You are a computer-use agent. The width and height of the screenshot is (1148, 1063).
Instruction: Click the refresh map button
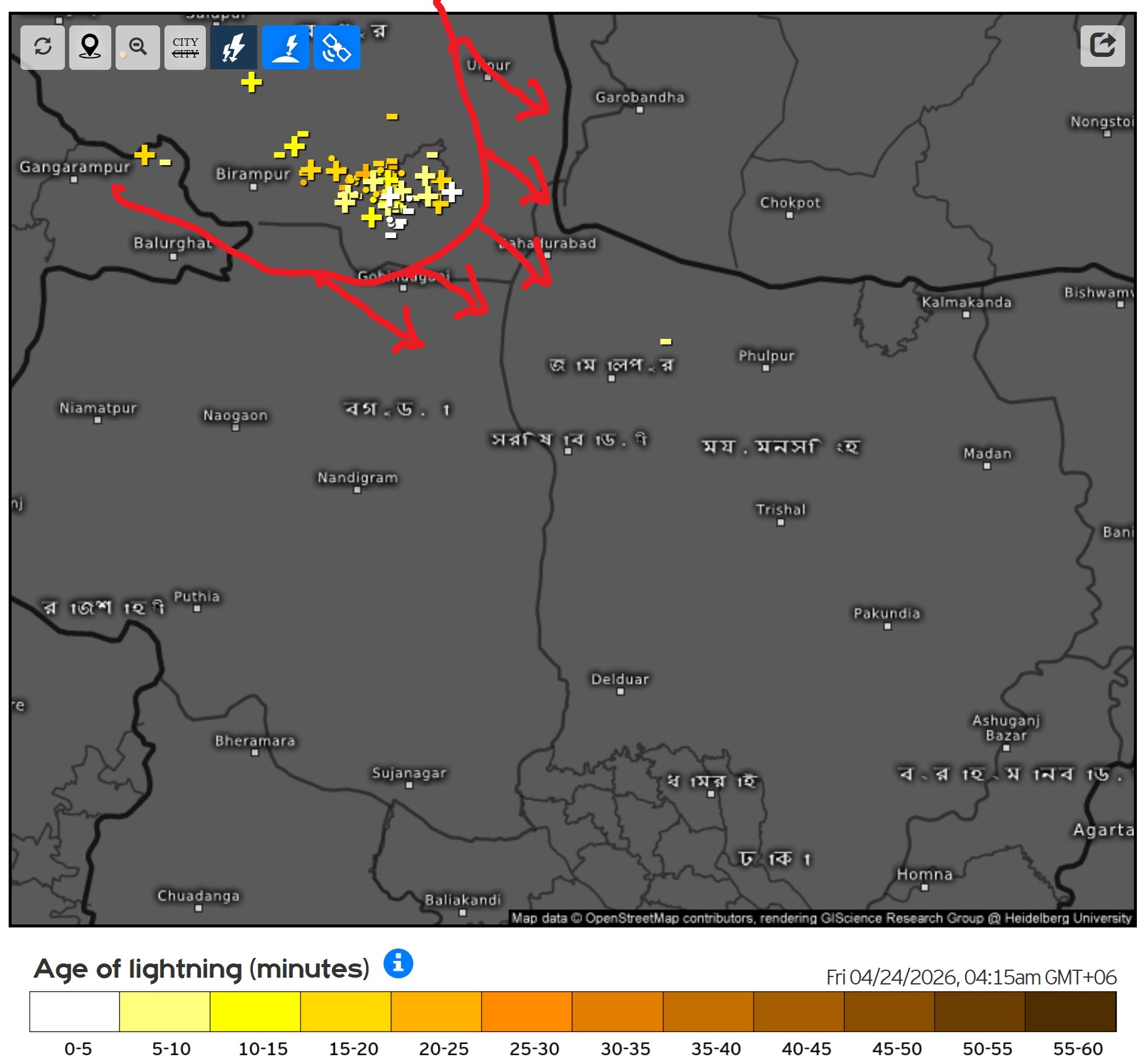click(x=43, y=47)
